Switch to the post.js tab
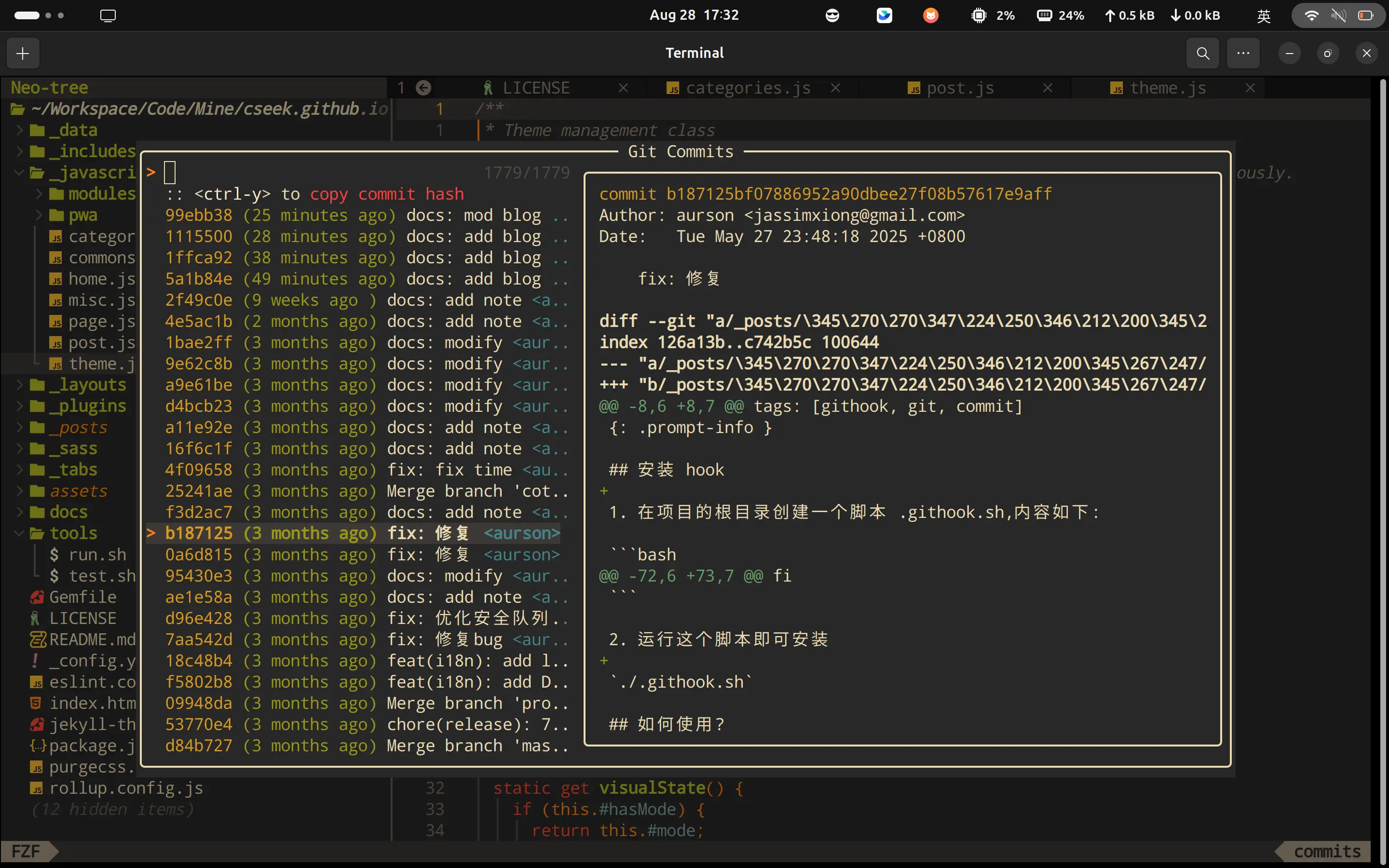1389x868 pixels. 960,88
